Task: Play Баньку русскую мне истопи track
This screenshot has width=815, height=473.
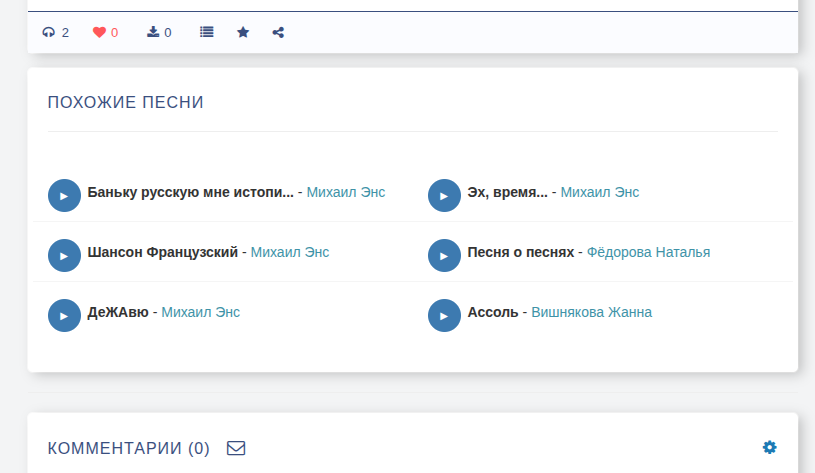Action: [x=64, y=195]
